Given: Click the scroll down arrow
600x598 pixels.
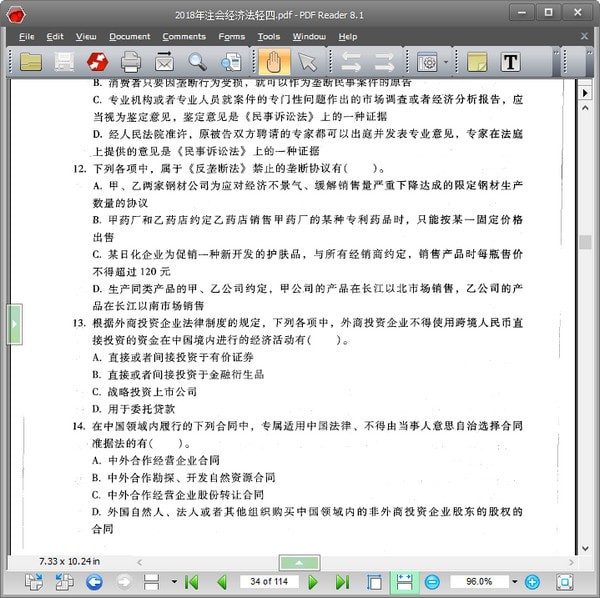Looking at the screenshot, I should point(585,548).
